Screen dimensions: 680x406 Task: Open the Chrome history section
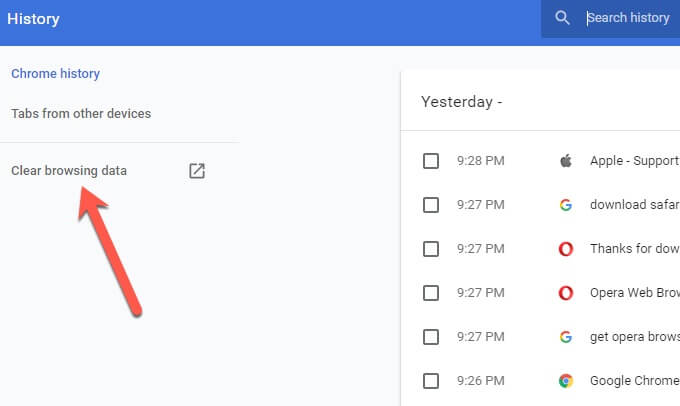55,74
